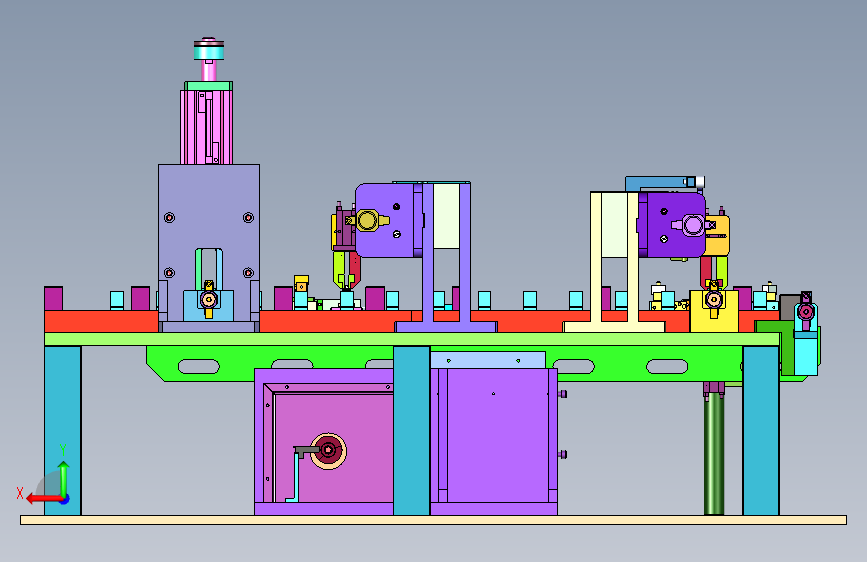Select the round knob in the magenta panel
Viewport: 867px width, 562px height.
(328, 451)
